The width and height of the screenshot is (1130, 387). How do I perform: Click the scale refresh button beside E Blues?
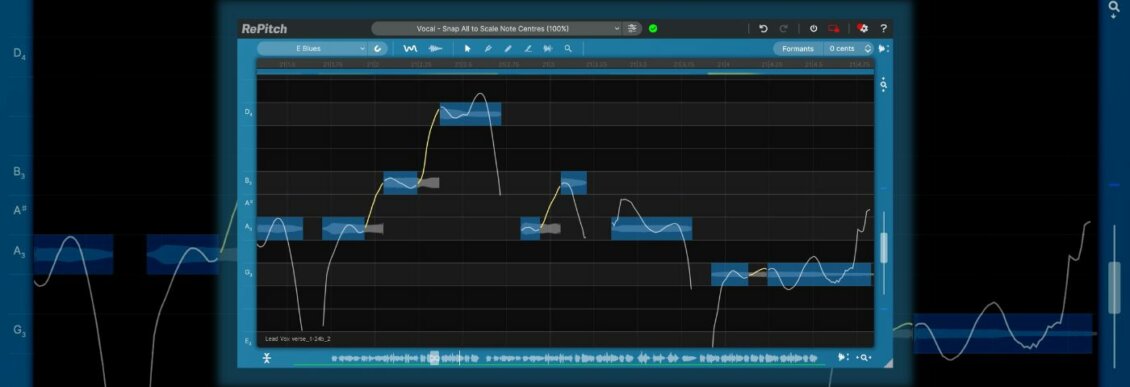378,48
